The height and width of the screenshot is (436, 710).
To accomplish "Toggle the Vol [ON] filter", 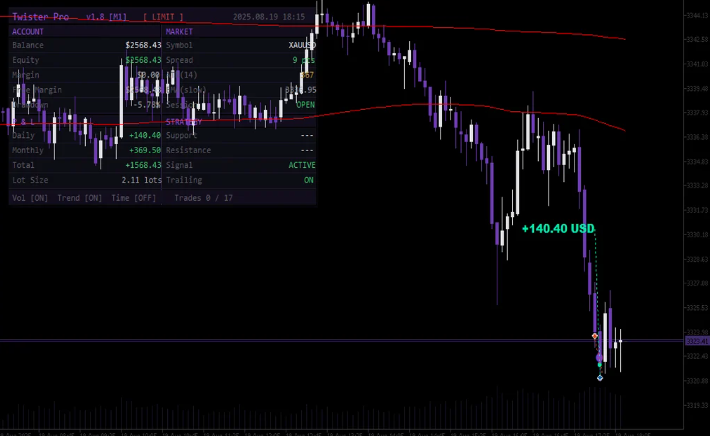I will (30, 198).
